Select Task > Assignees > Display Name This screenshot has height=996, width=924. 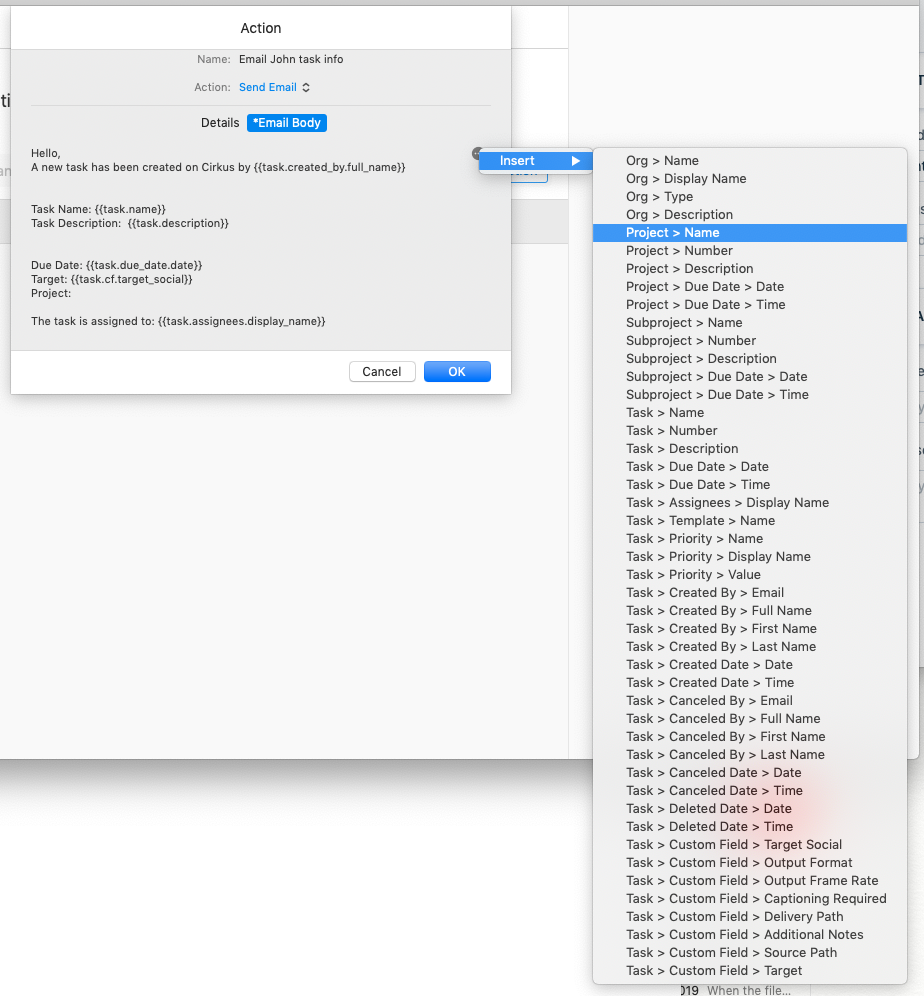pos(727,502)
